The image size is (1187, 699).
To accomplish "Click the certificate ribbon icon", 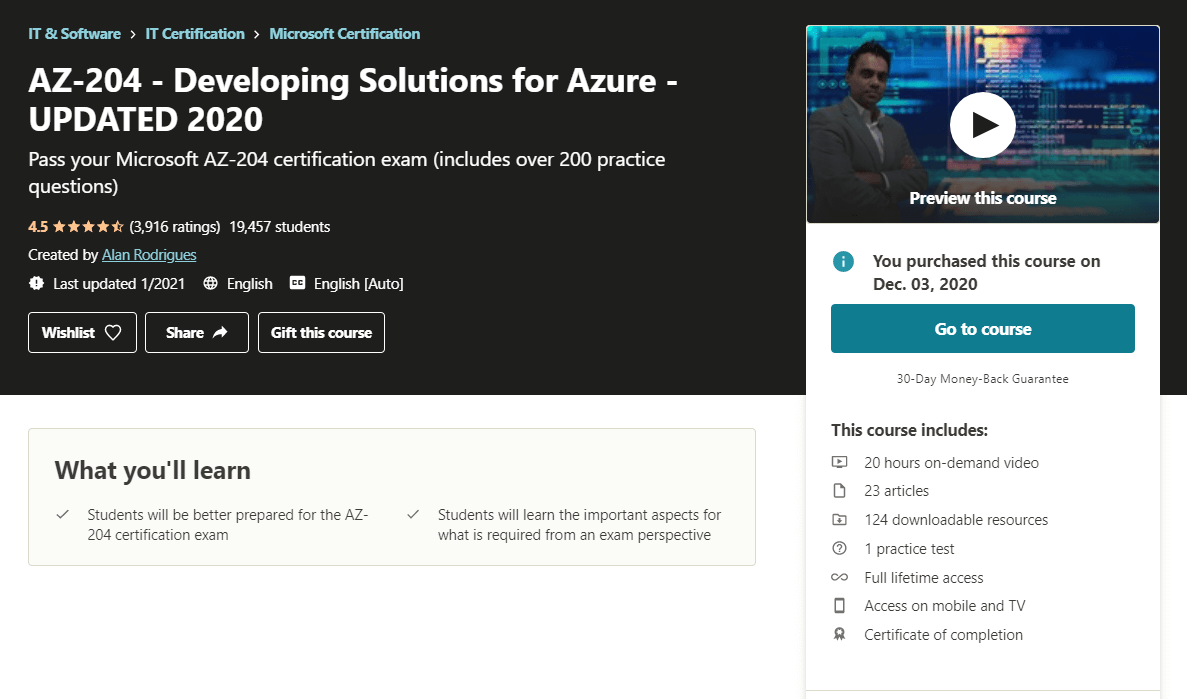I will coord(840,635).
